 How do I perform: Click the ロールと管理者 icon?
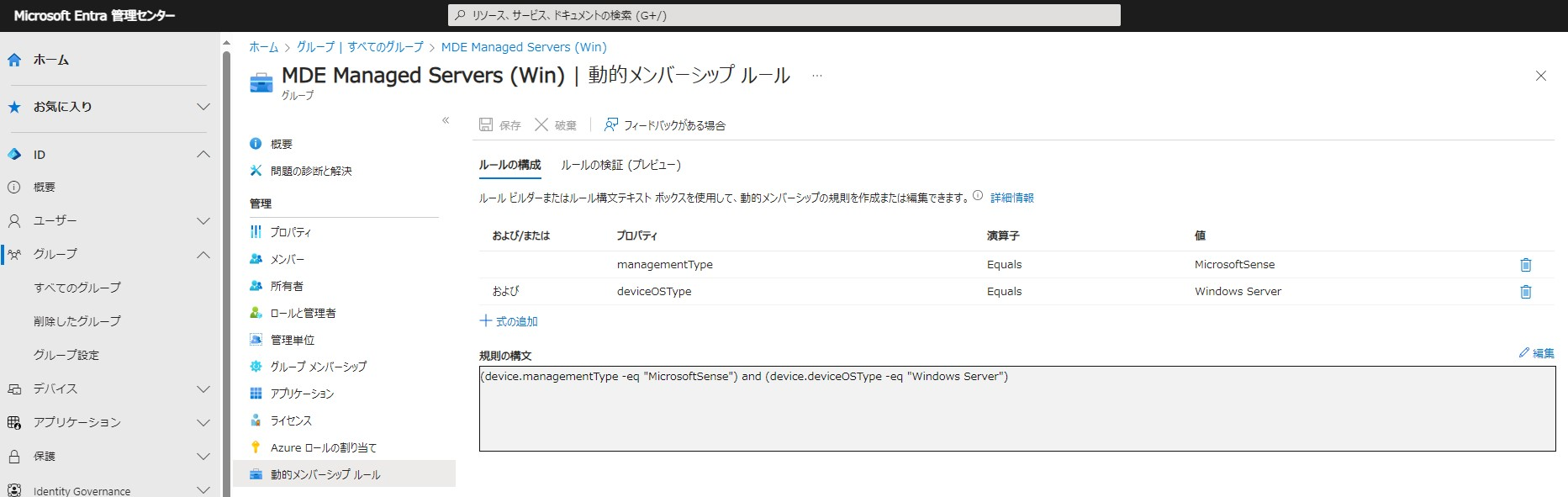point(256,313)
